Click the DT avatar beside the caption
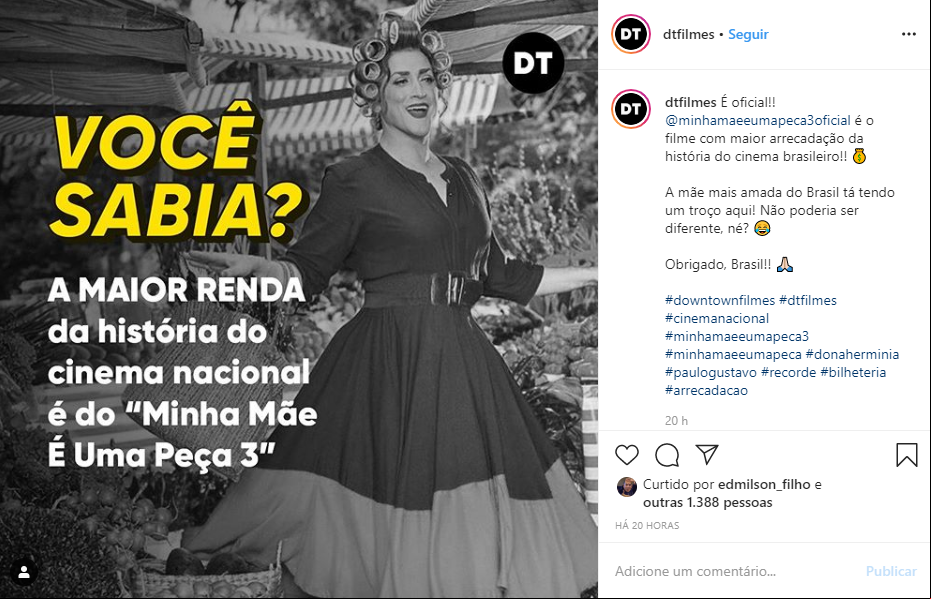This screenshot has height=599, width=931. click(x=631, y=109)
